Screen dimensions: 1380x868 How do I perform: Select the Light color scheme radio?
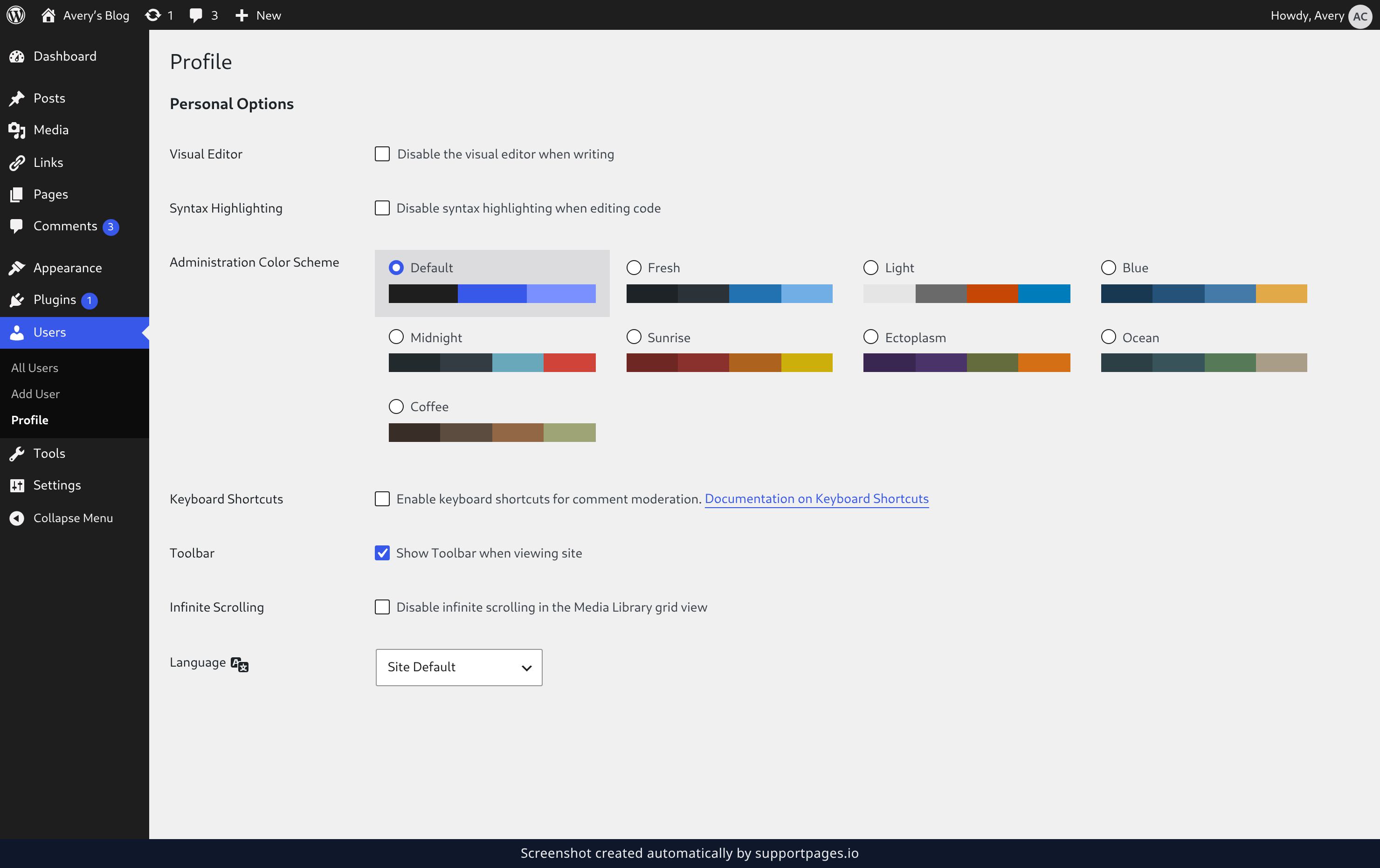tap(870, 268)
